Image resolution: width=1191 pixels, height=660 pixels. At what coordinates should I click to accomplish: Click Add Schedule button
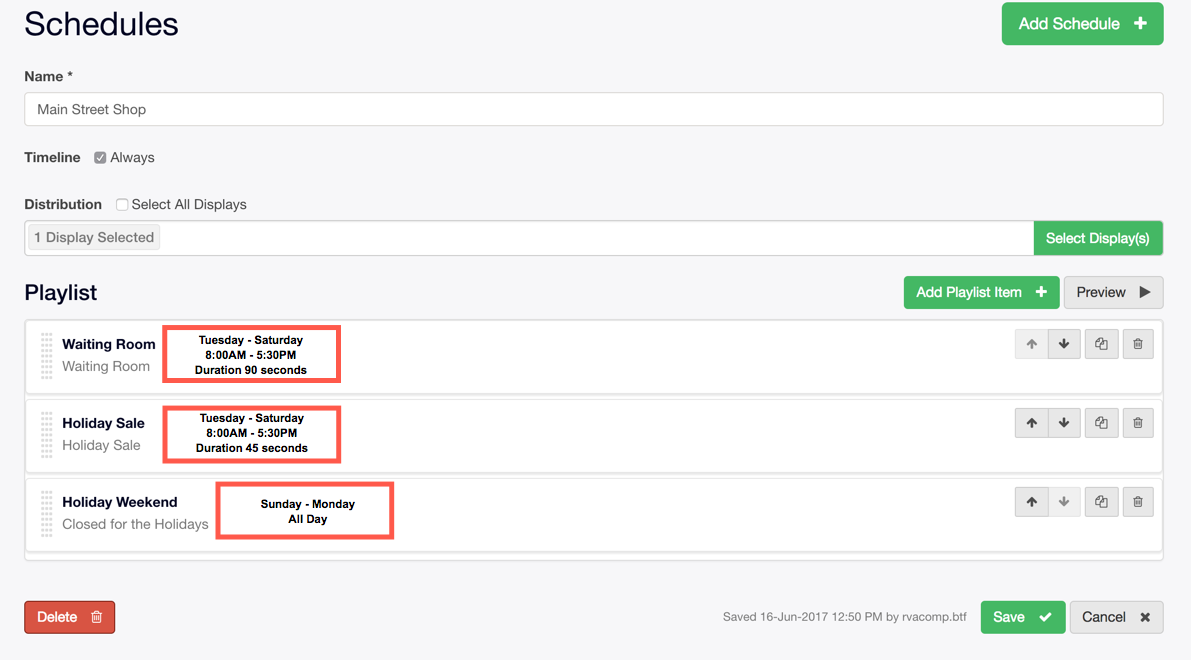[1082, 24]
